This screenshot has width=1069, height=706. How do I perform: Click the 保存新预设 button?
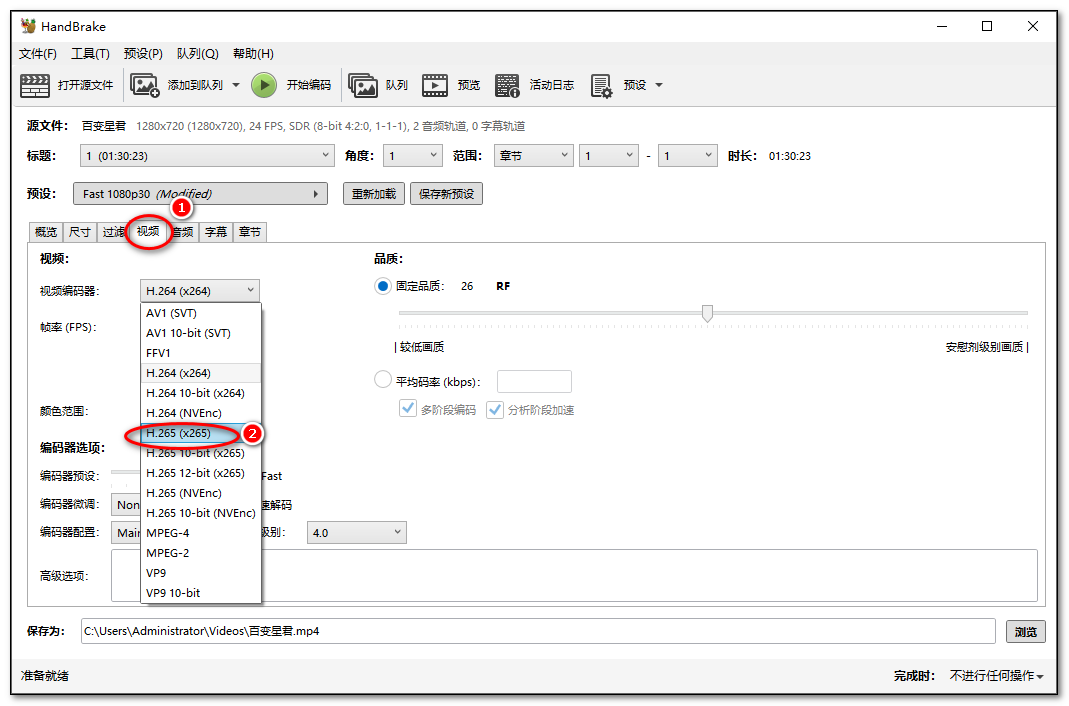coord(447,194)
